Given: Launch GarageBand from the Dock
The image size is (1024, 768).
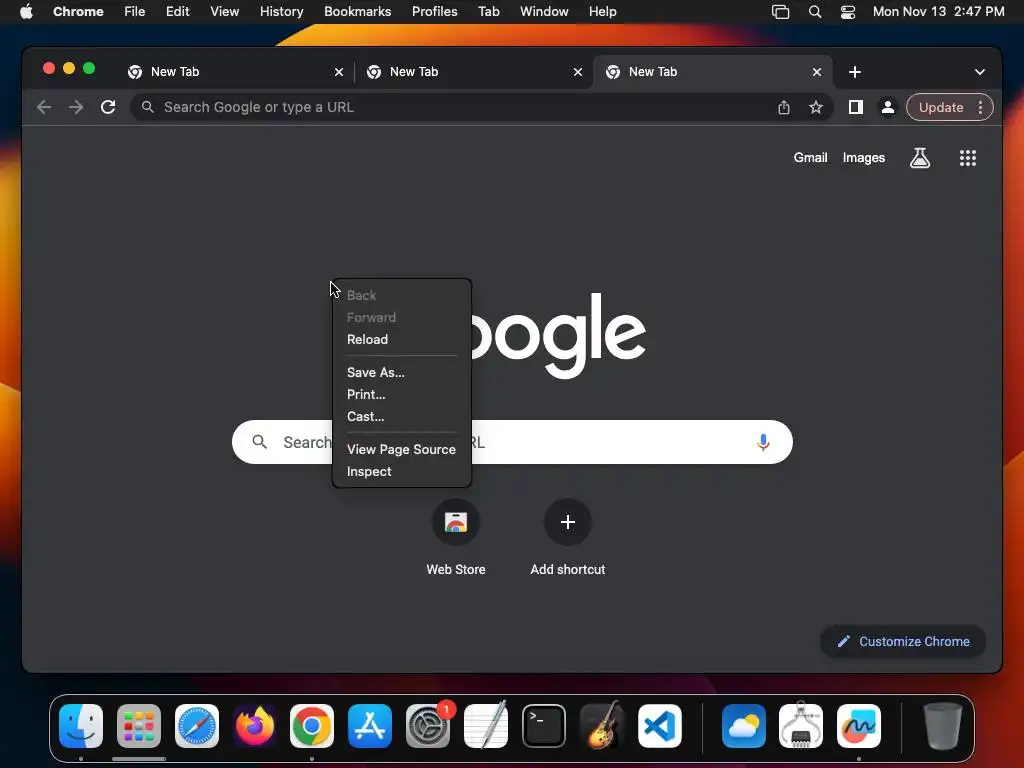Looking at the screenshot, I should point(601,726).
